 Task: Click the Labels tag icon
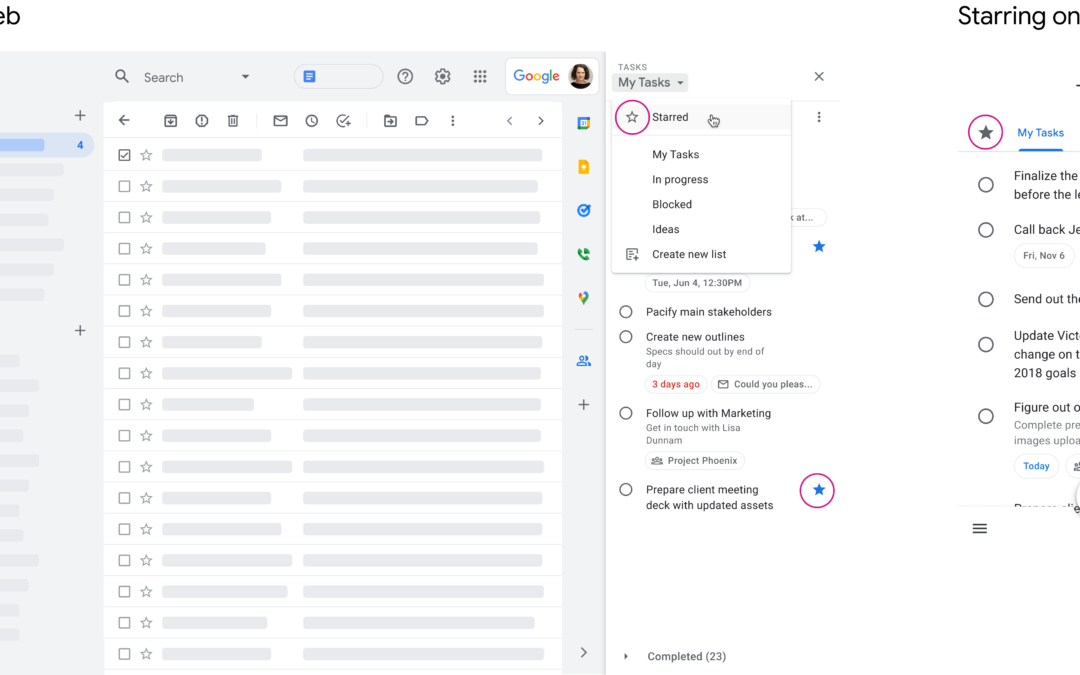point(422,121)
